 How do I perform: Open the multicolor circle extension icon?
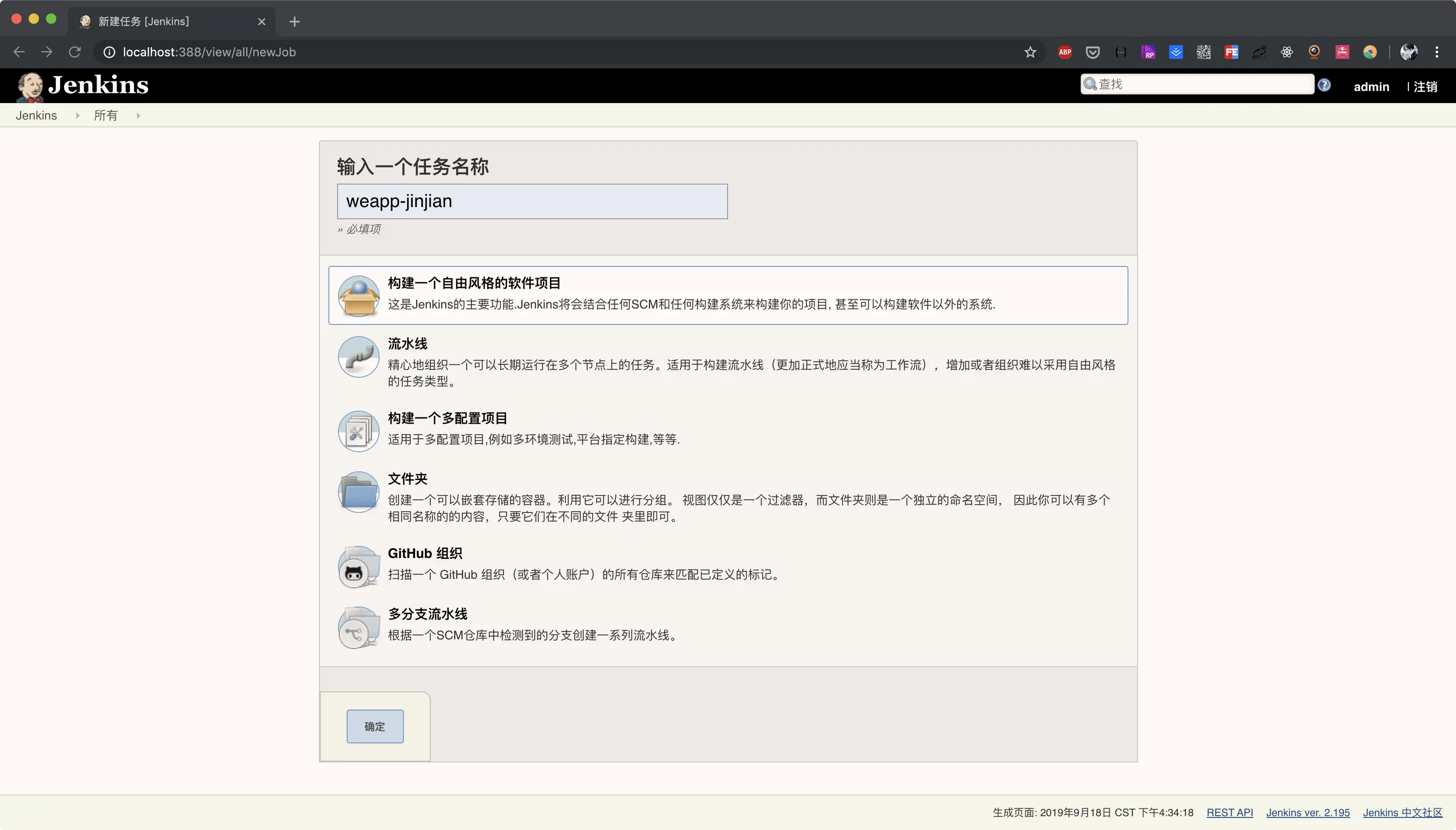point(1370,52)
